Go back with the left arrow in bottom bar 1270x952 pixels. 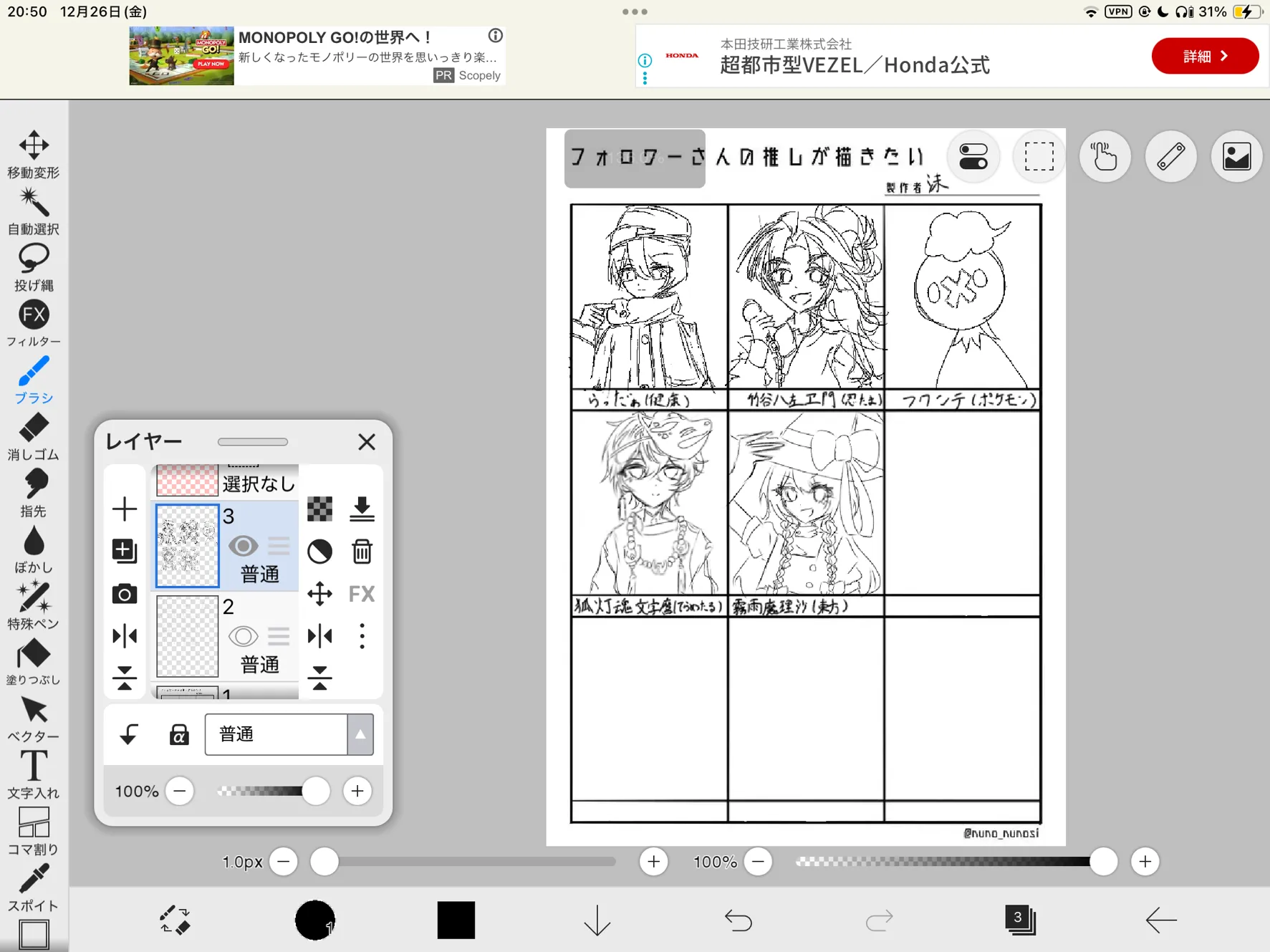[1161, 920]
